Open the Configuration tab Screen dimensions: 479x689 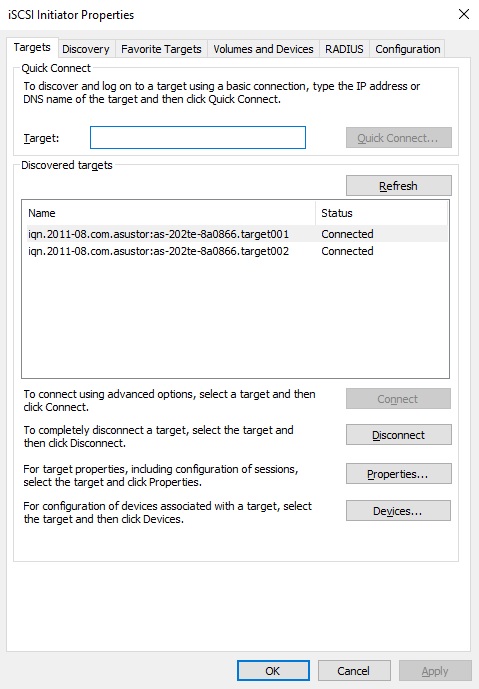tap(407, 49)
